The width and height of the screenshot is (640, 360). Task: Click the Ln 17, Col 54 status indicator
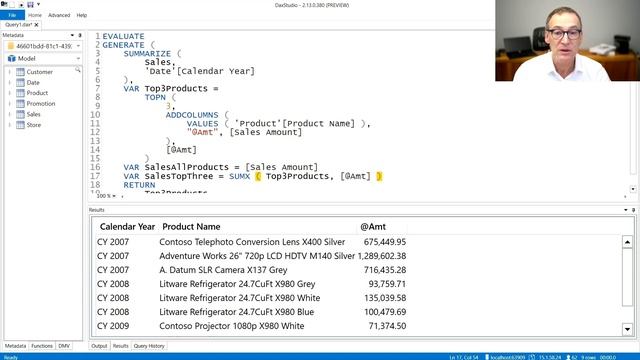[464, 357]
